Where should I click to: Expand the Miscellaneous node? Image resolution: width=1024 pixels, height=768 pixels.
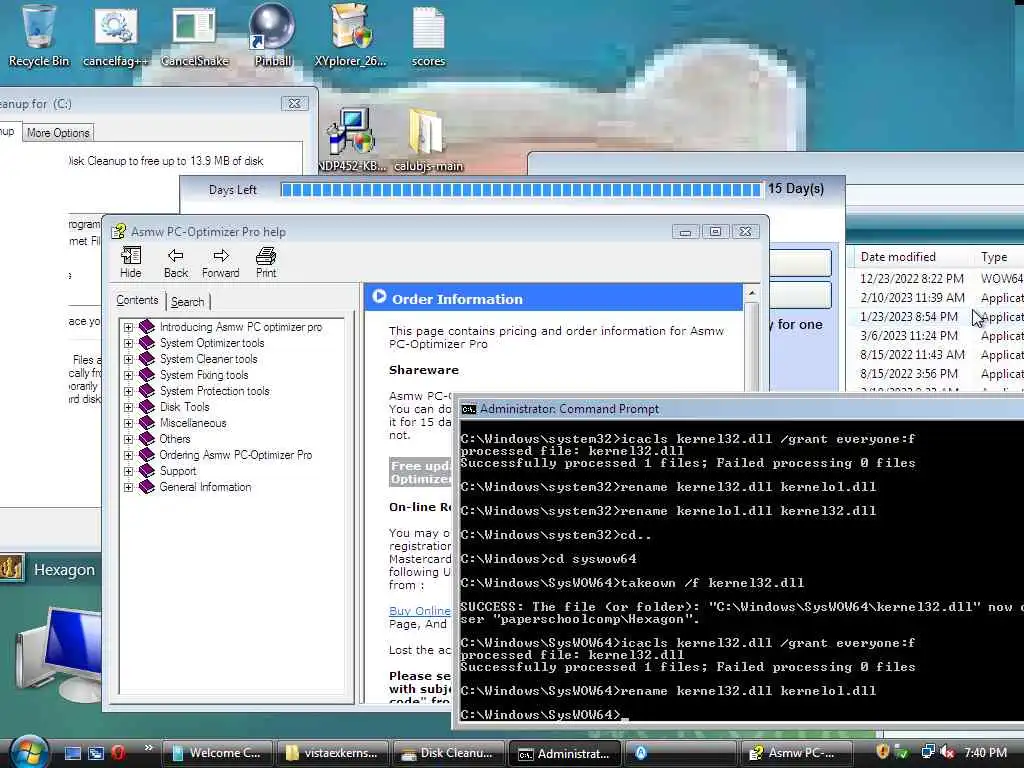129,423
